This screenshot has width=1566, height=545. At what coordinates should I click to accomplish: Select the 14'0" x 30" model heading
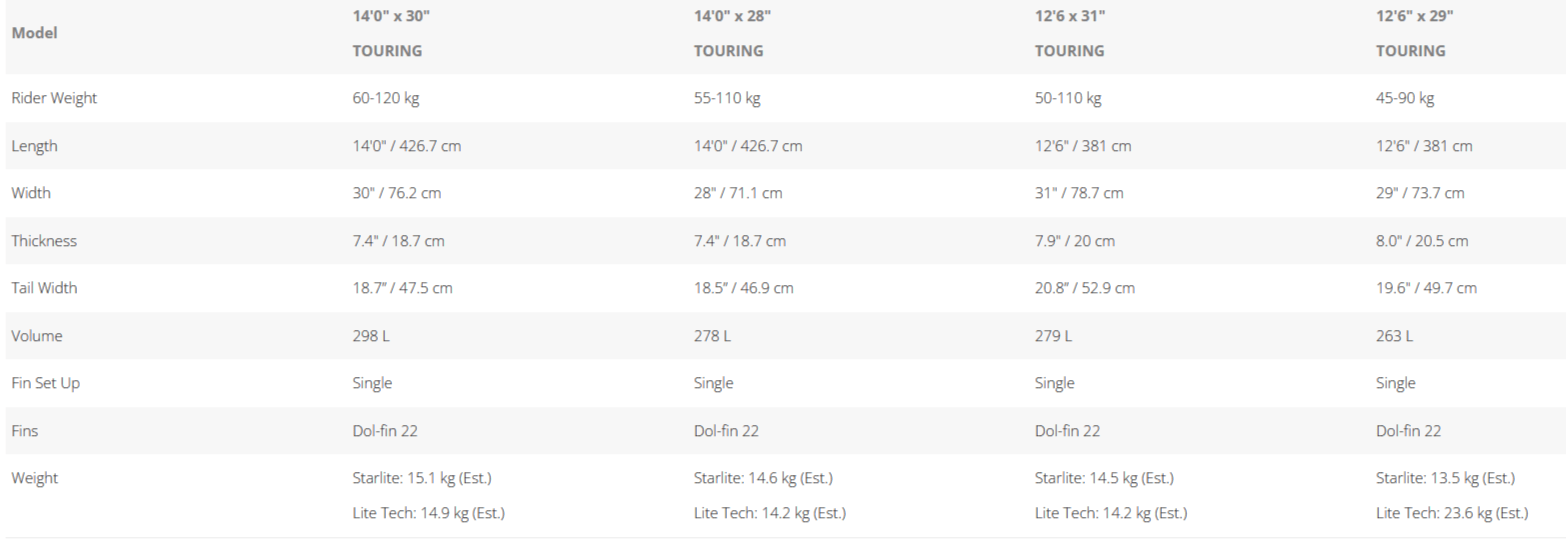(391, 16)
